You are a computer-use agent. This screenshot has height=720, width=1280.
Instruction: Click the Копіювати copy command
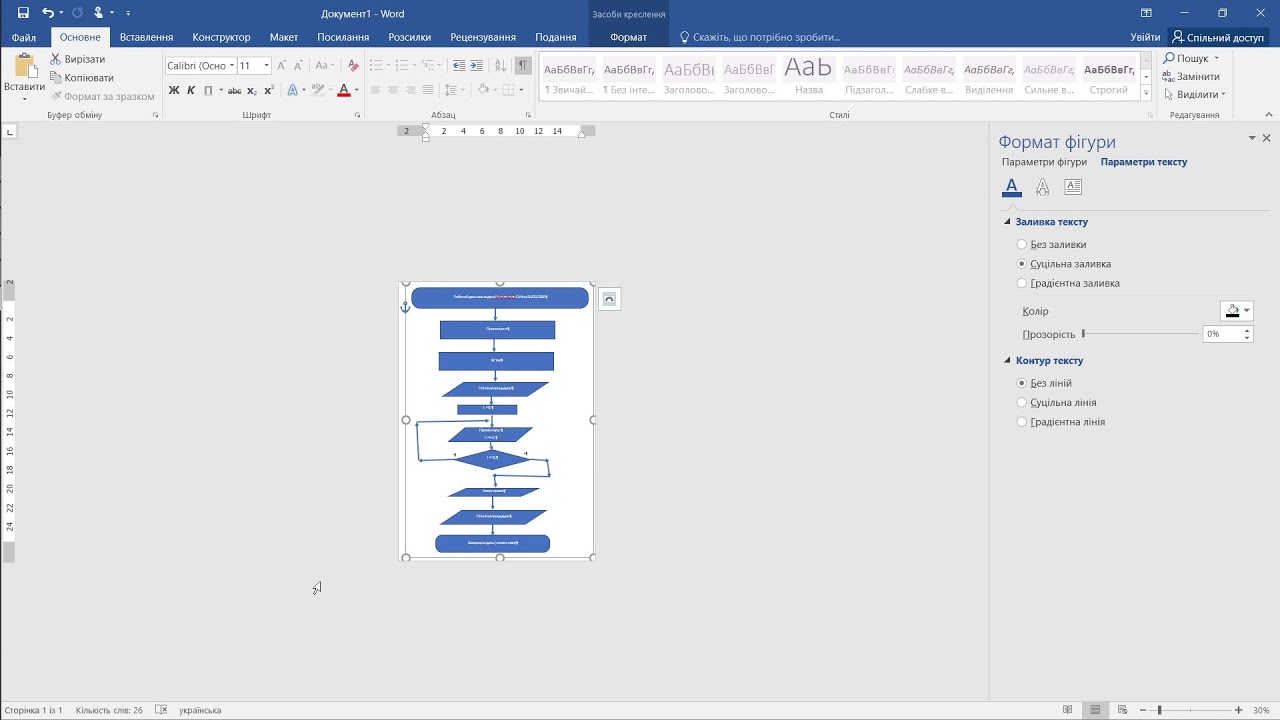[x=81, y=78]
